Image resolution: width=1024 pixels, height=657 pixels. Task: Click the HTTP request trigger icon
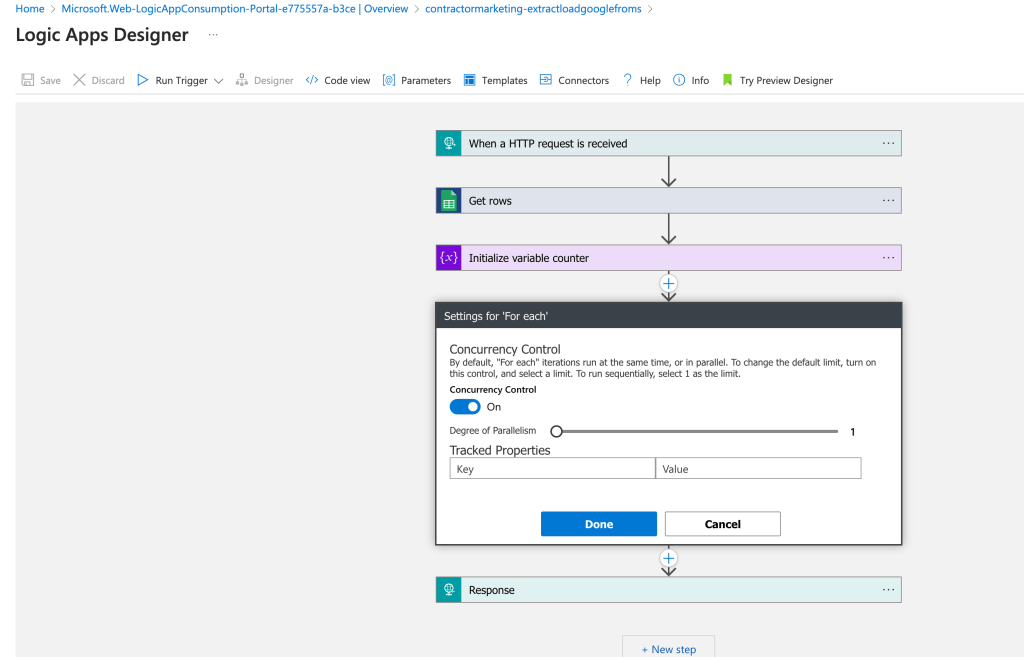pyautogui.click(x=449, y=143)
